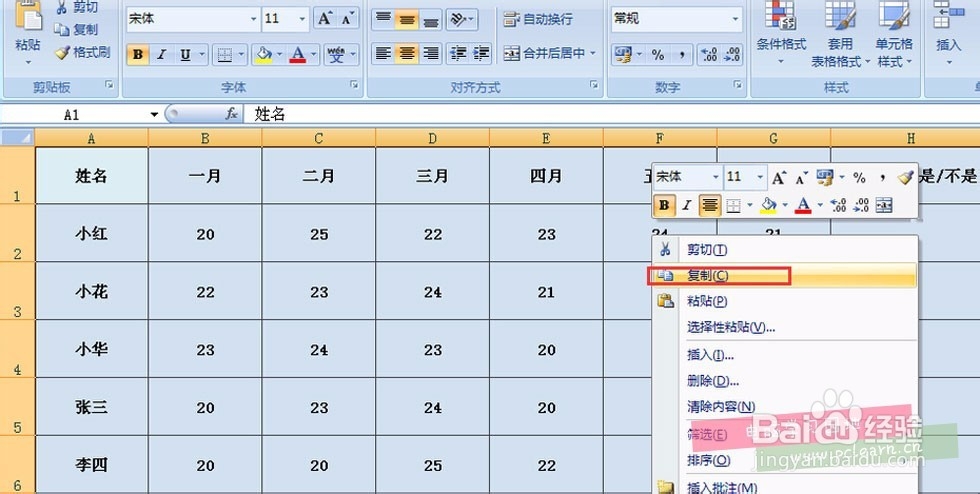Toggle Italic in the ribbon font group
The width and height of the screenshot is (980, 494).
[161, 54]
